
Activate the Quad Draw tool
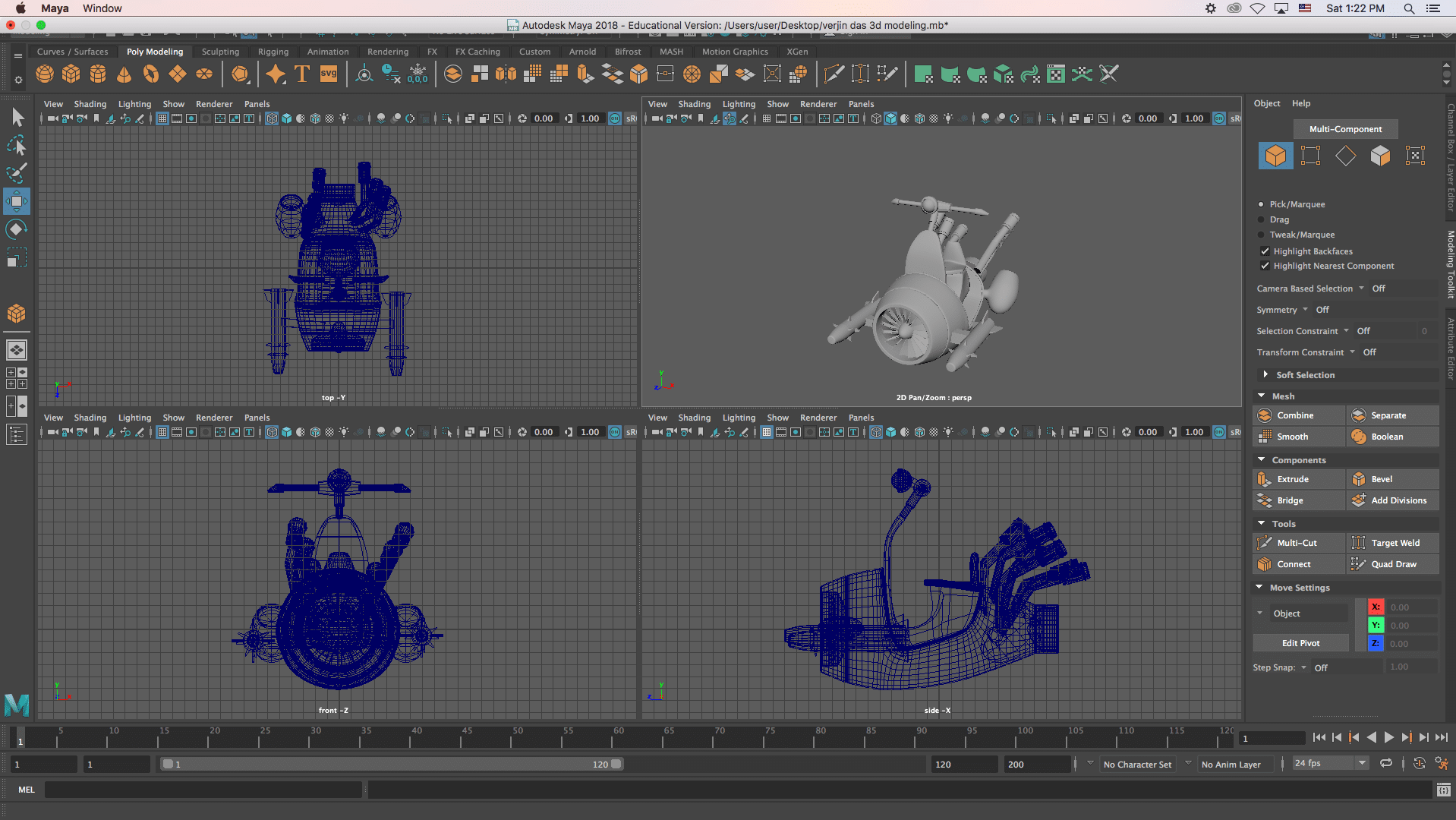click(1392, 564)
